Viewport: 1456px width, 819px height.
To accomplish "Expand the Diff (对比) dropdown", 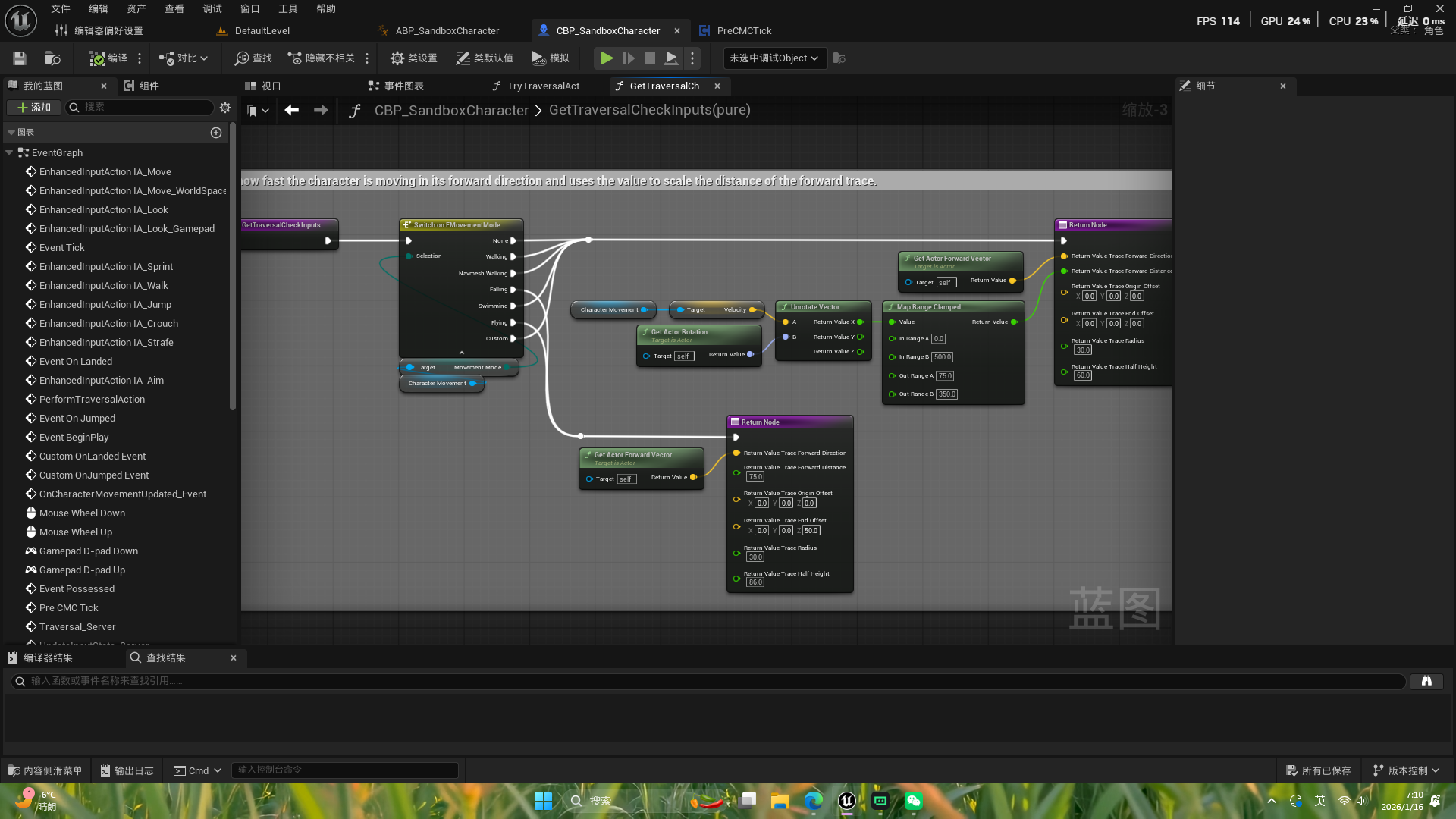I will pyautogui.click(x=203, y=58).
